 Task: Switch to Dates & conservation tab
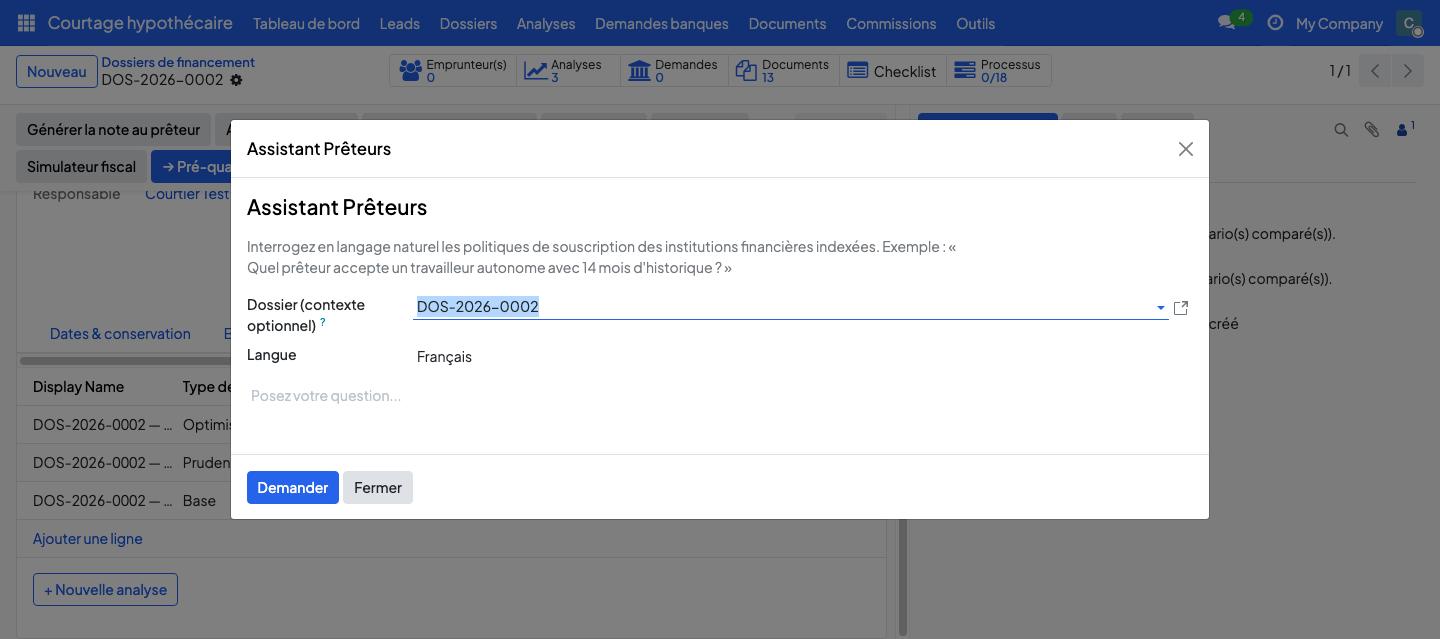[120, 334]
